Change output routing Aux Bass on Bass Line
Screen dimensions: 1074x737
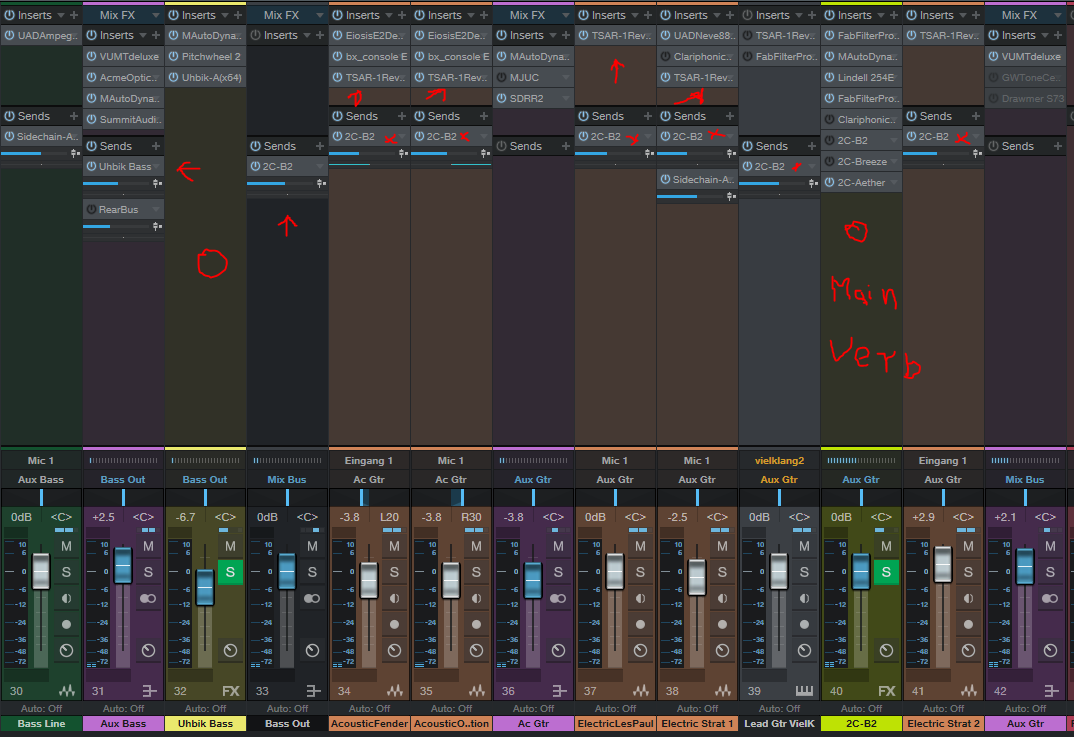(41, 479)
